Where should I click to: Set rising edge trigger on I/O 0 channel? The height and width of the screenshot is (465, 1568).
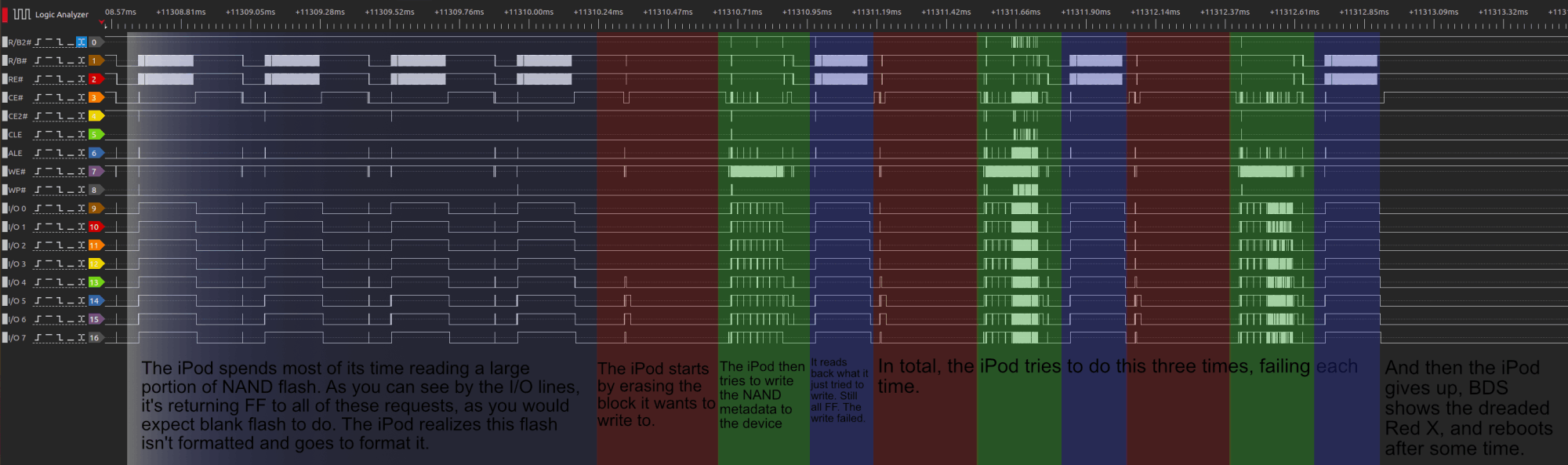[38, 209]
